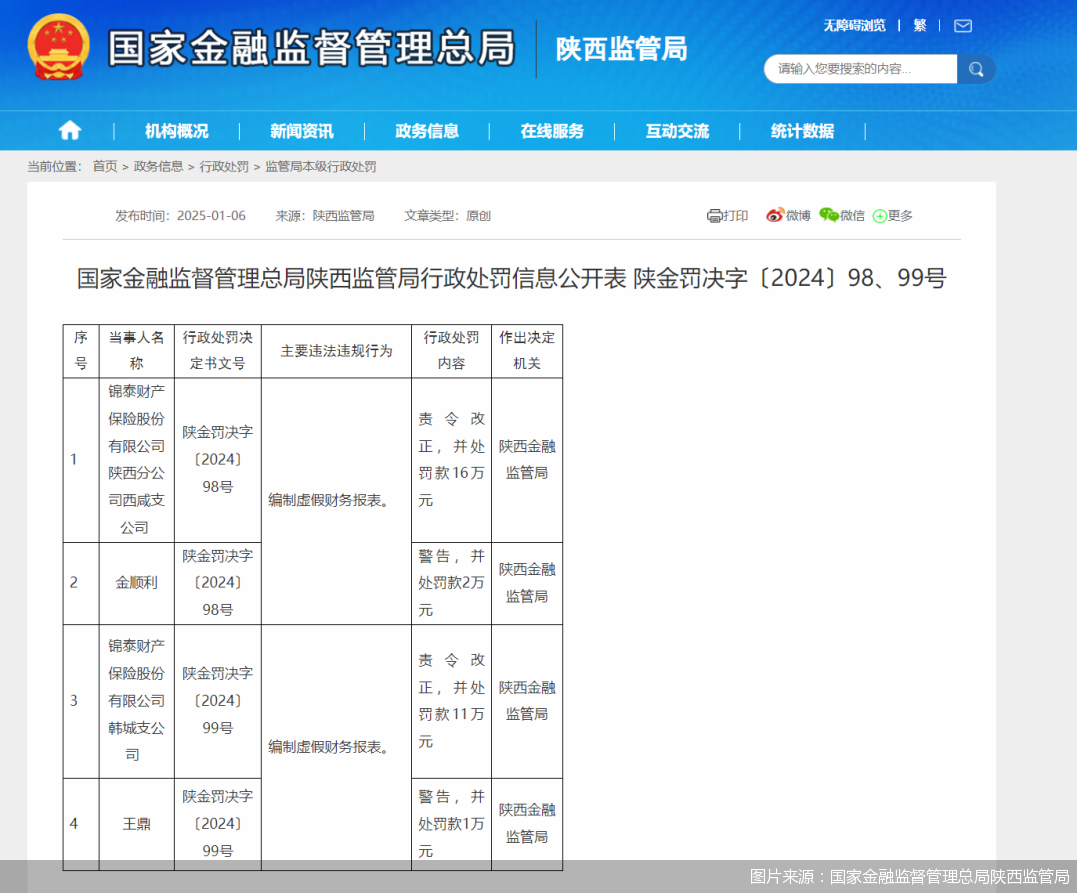The image size is (1077, 893).
Task: Open the 新闻资讯 menu
Action: coord(302,131)
